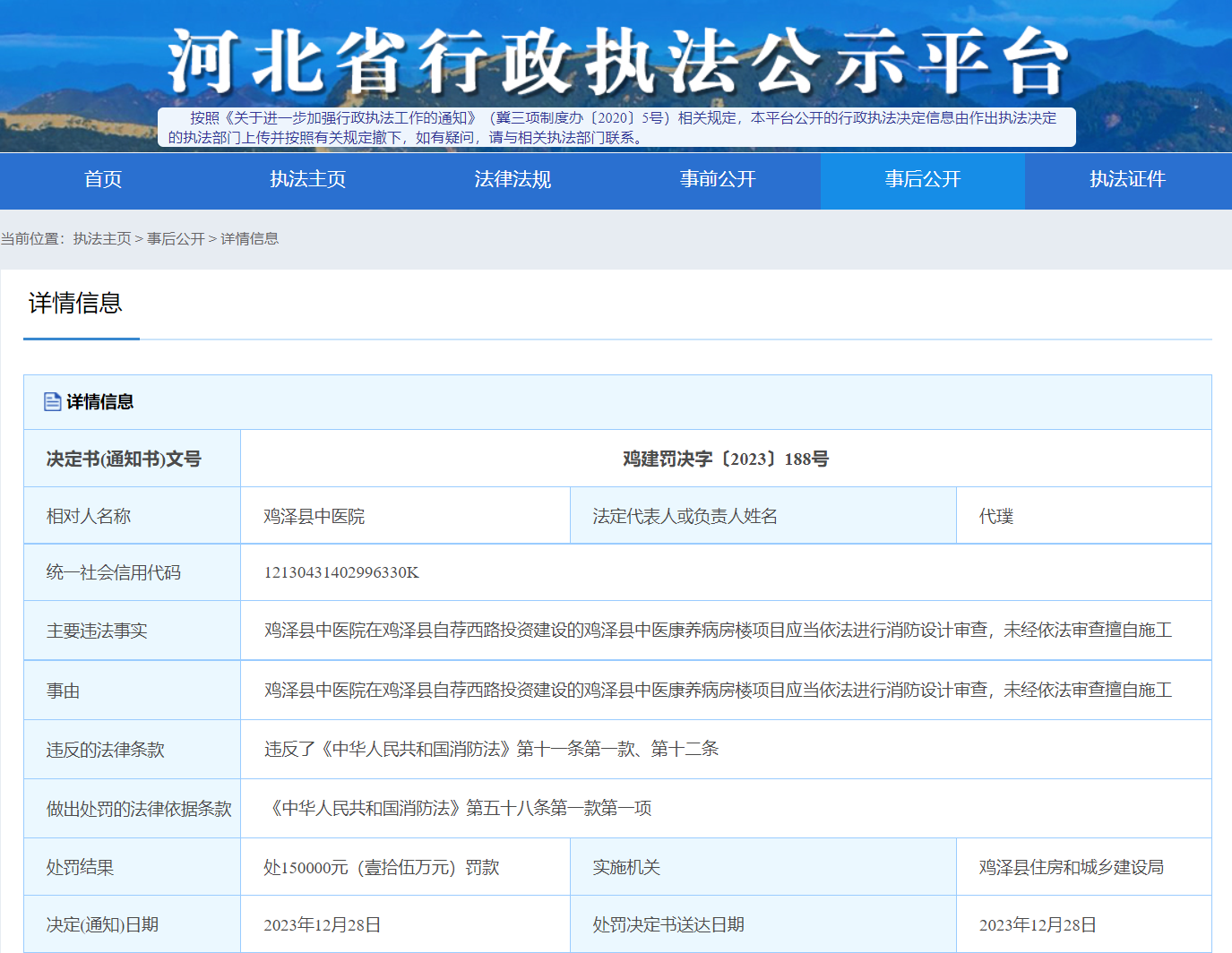Click the 主要违法事实 description text
This screenshot has width=1232, height=953.
pos(718,630)
